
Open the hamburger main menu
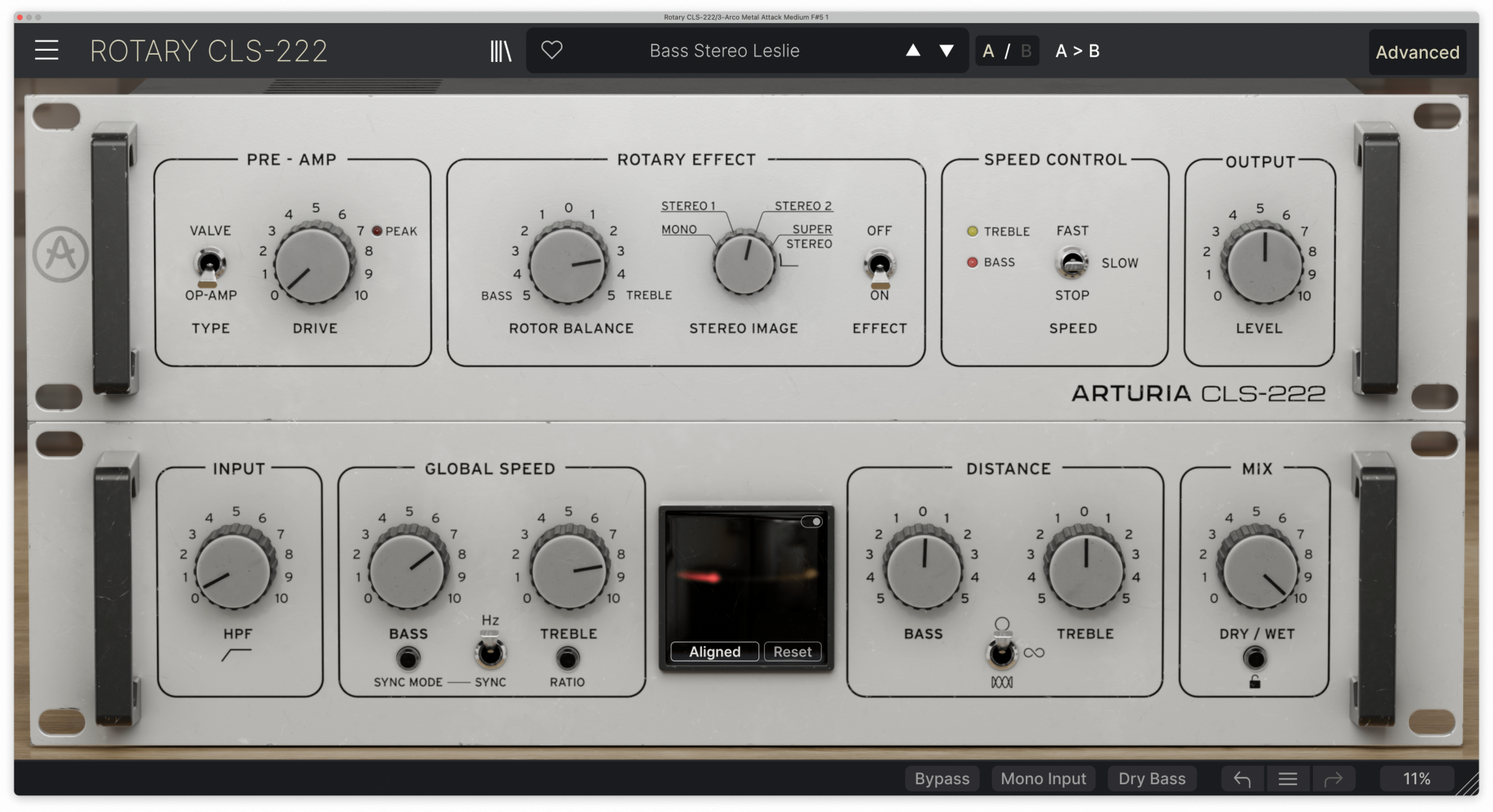[x=47, y=51]
